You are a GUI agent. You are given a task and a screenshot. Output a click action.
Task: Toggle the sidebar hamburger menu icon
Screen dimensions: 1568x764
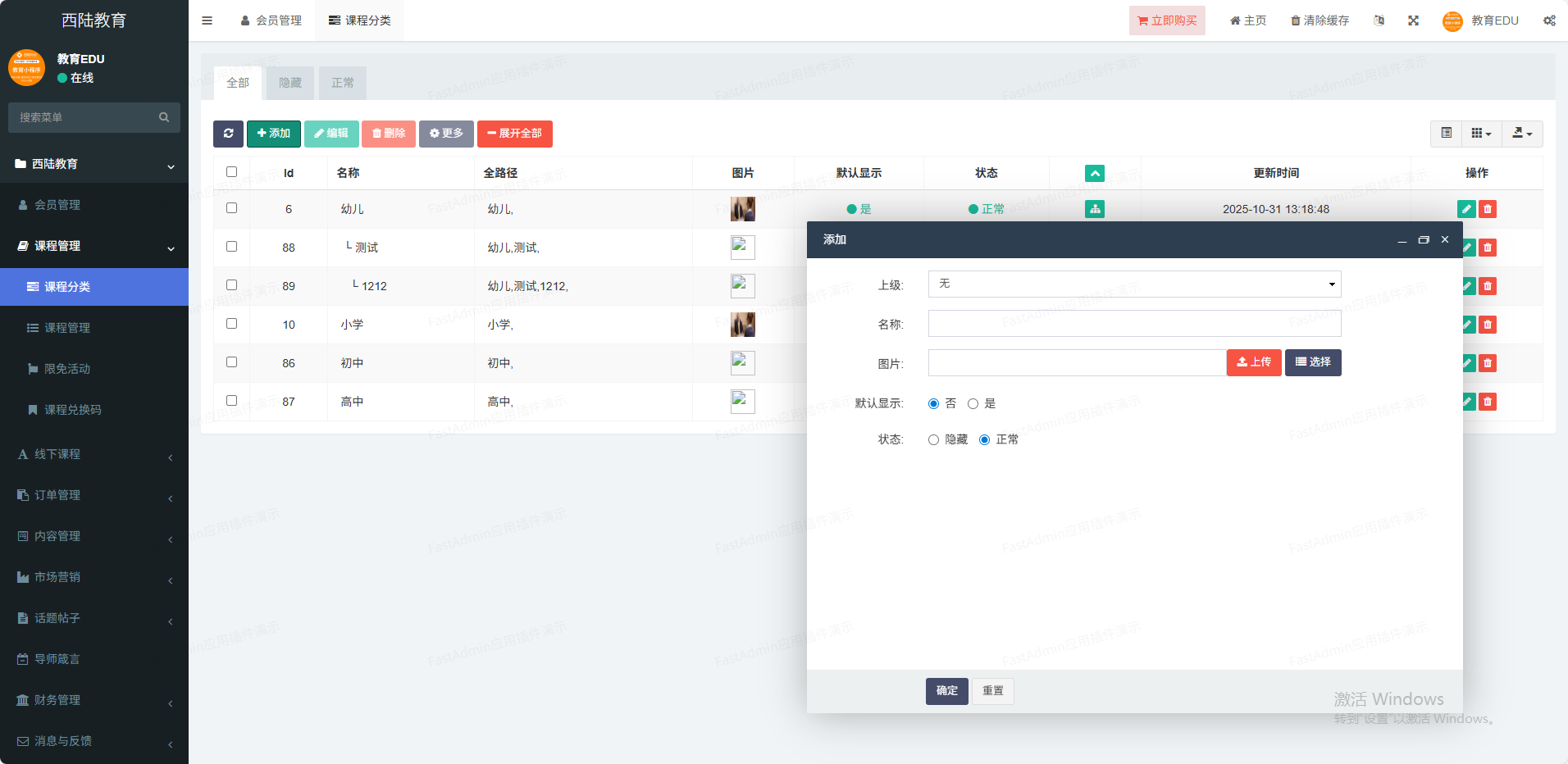(207, 20)
